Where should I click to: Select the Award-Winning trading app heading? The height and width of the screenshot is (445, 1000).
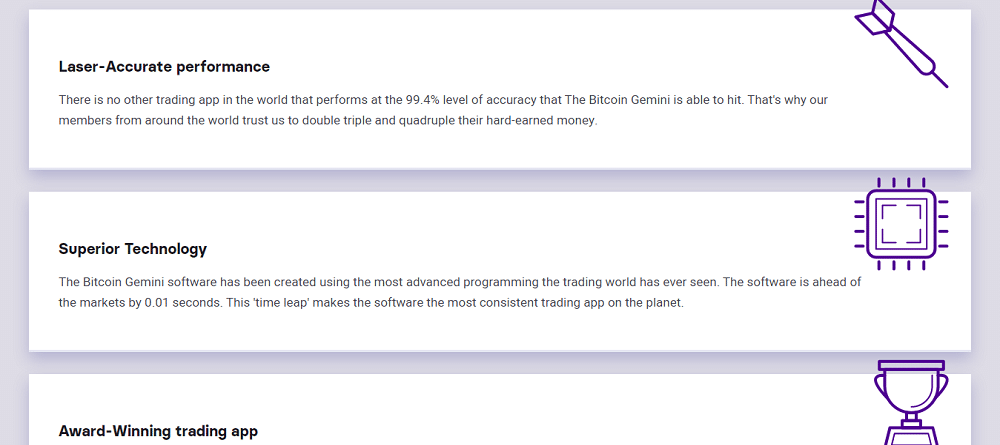(158, 431)
